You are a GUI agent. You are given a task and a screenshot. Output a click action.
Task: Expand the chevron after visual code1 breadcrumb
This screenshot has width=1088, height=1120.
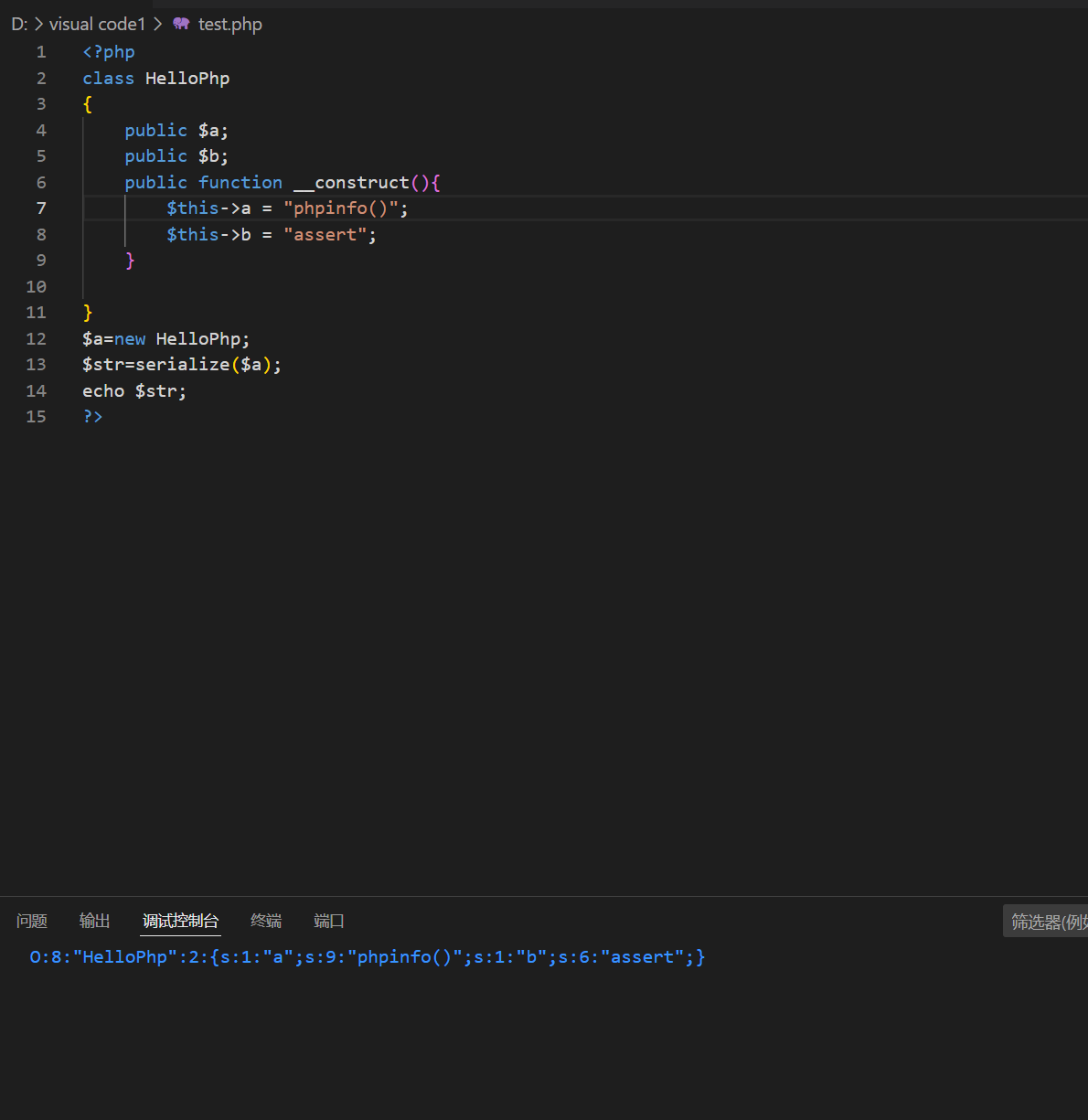point(157,24)
